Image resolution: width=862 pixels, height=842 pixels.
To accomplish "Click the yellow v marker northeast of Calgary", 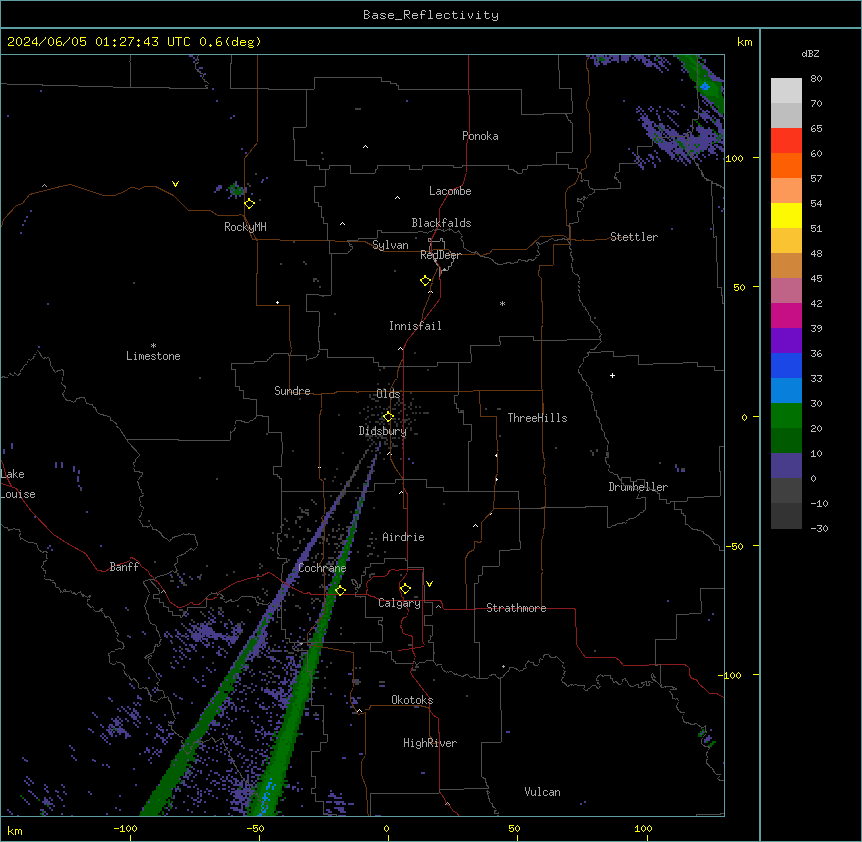I will [x=429, y=584].
